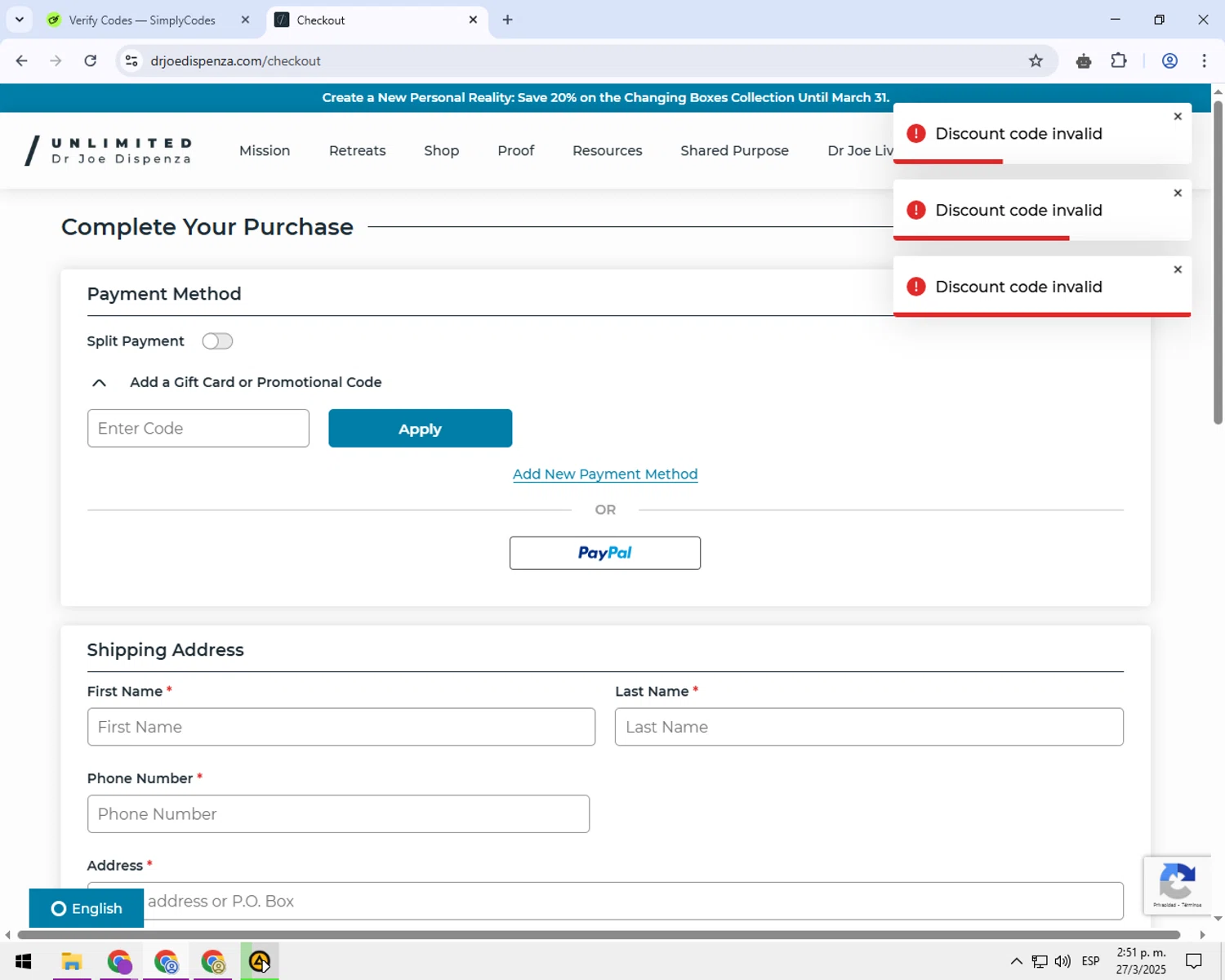Image resolution: width=1225 pixels, height=980 pixels.
Task: Toggle the Split Payment switch
Action: coord(217,341)
